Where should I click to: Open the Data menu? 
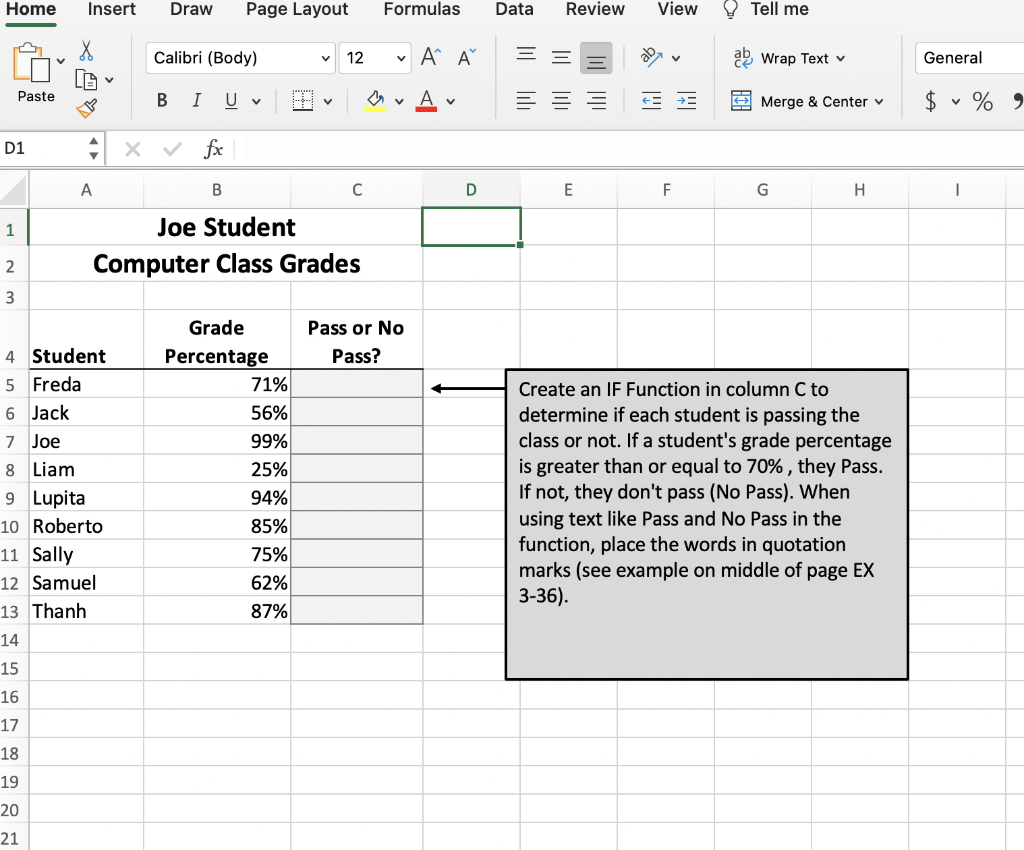(514, 10)
